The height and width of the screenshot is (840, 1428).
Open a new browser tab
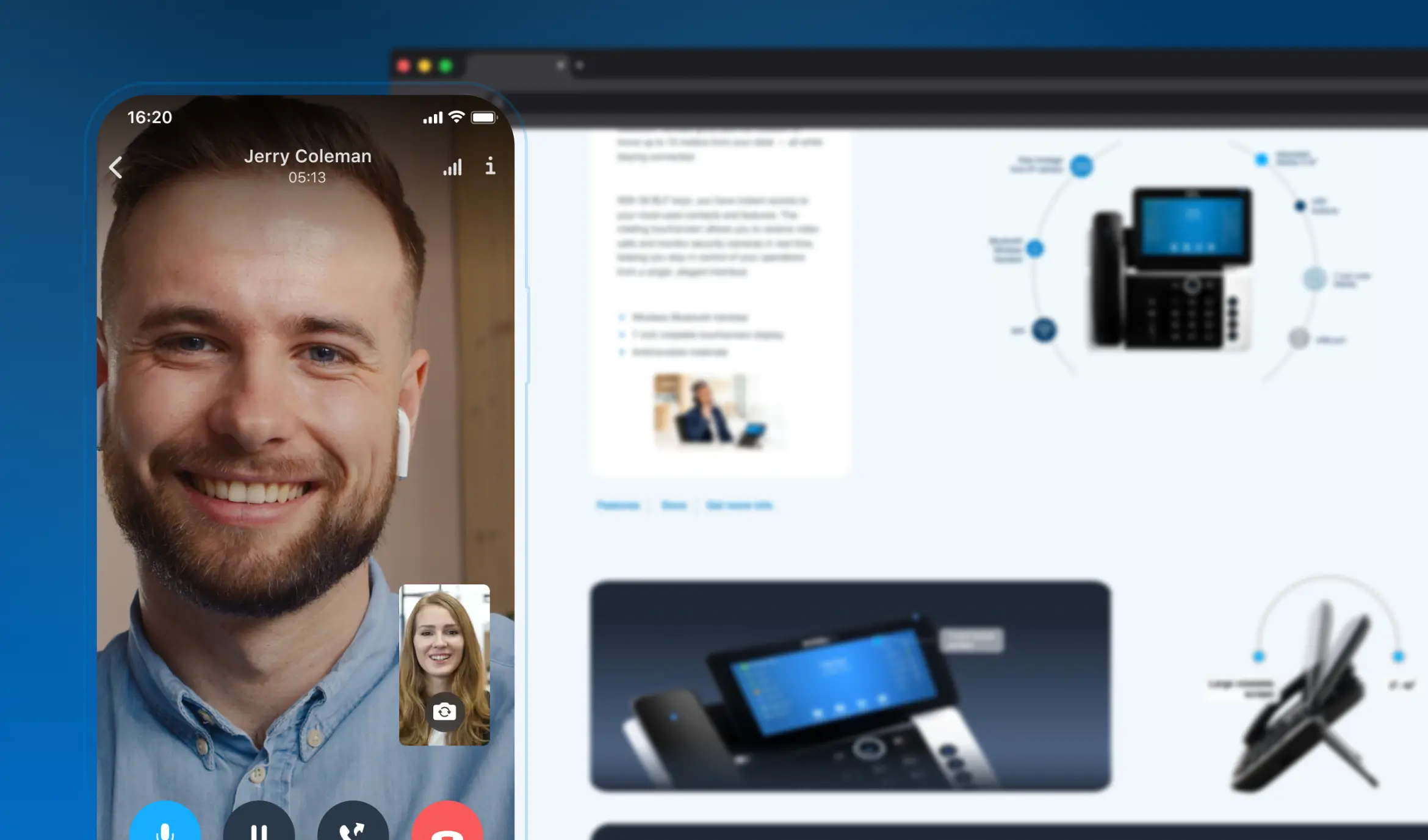(x=580, y=65)
